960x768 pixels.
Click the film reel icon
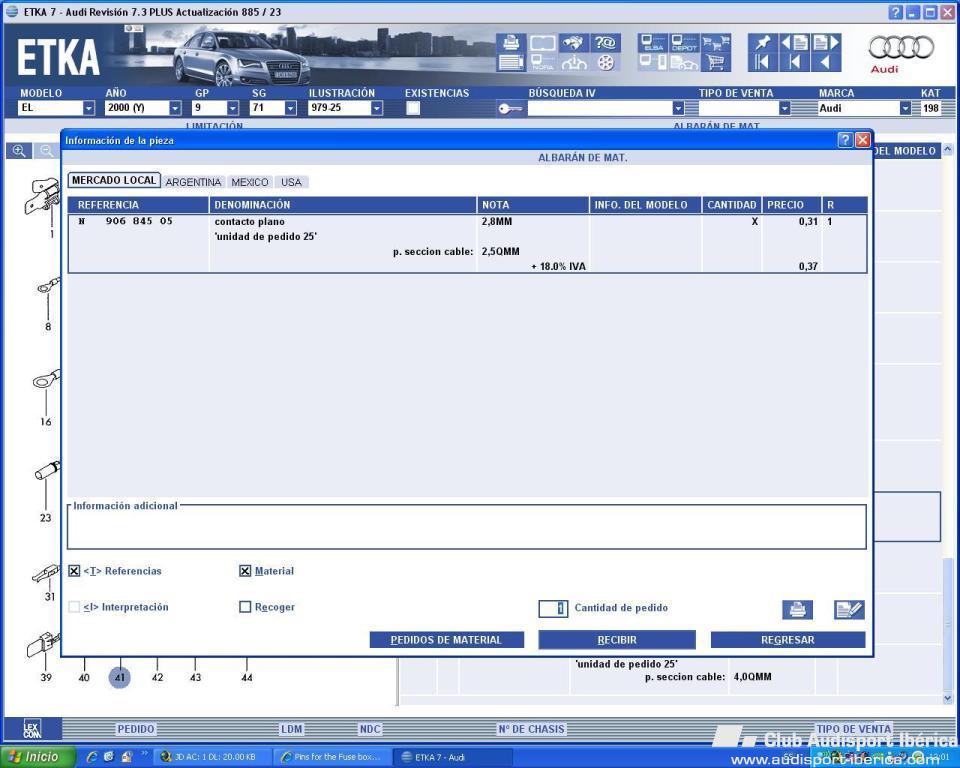click(605, 61)
